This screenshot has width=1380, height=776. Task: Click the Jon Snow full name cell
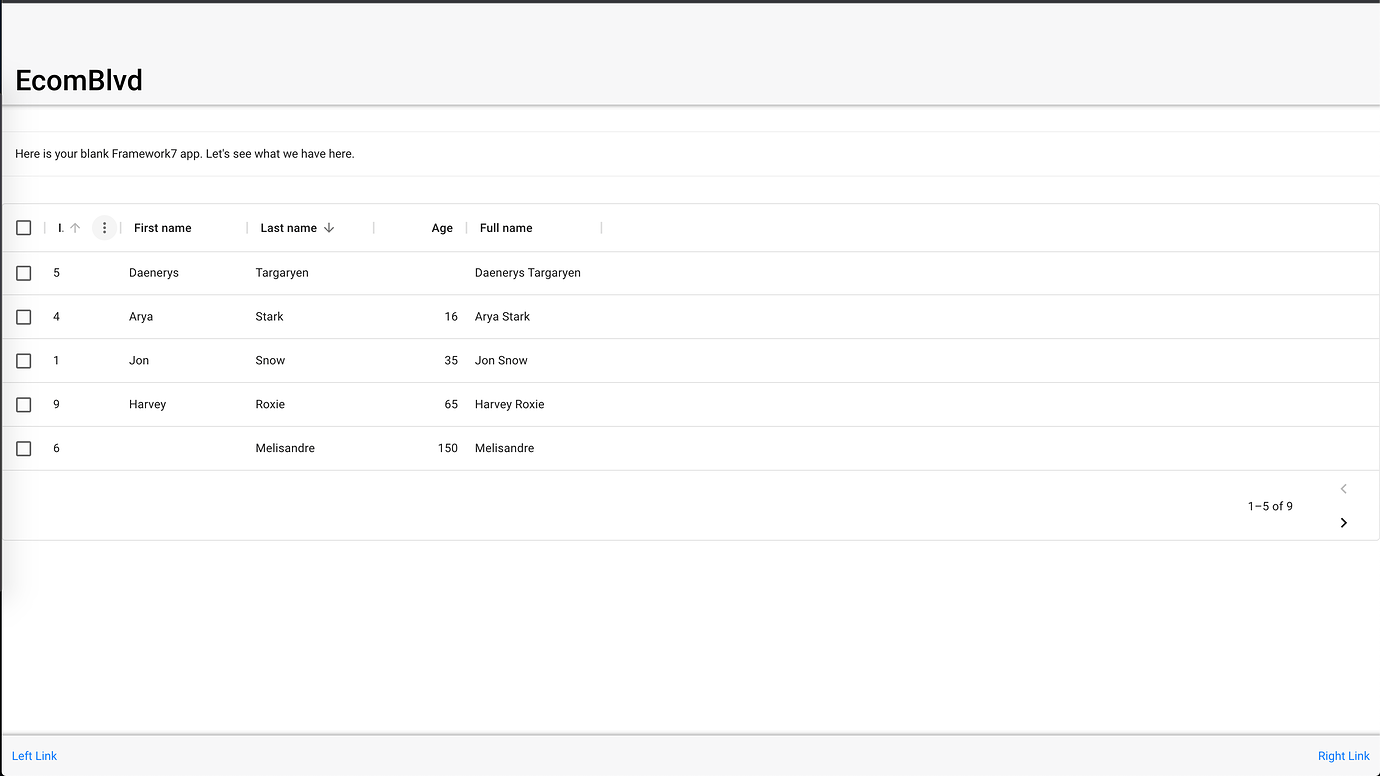click(x=501, y=361)
